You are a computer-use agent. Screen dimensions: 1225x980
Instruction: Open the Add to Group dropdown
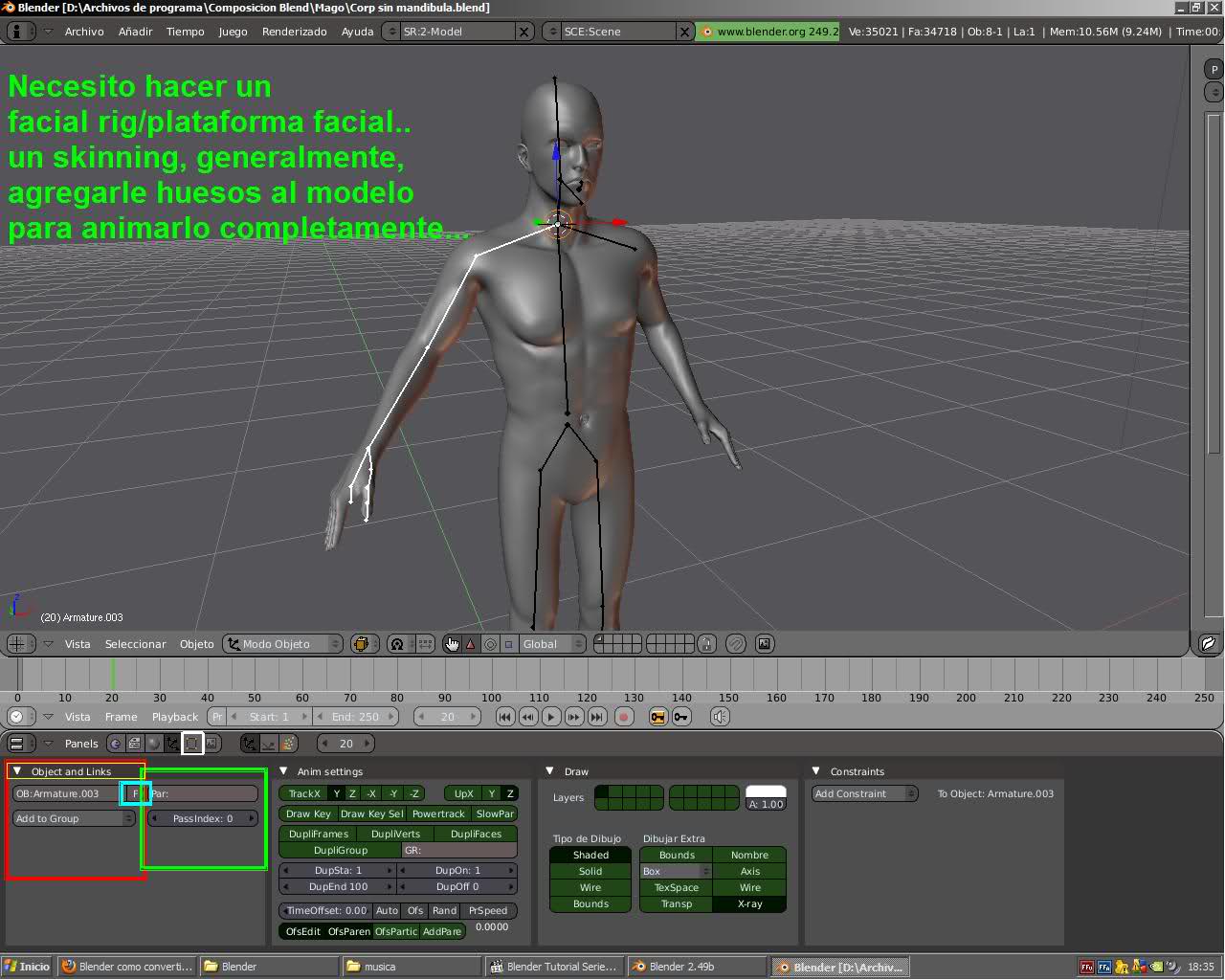tap(74, 818)
